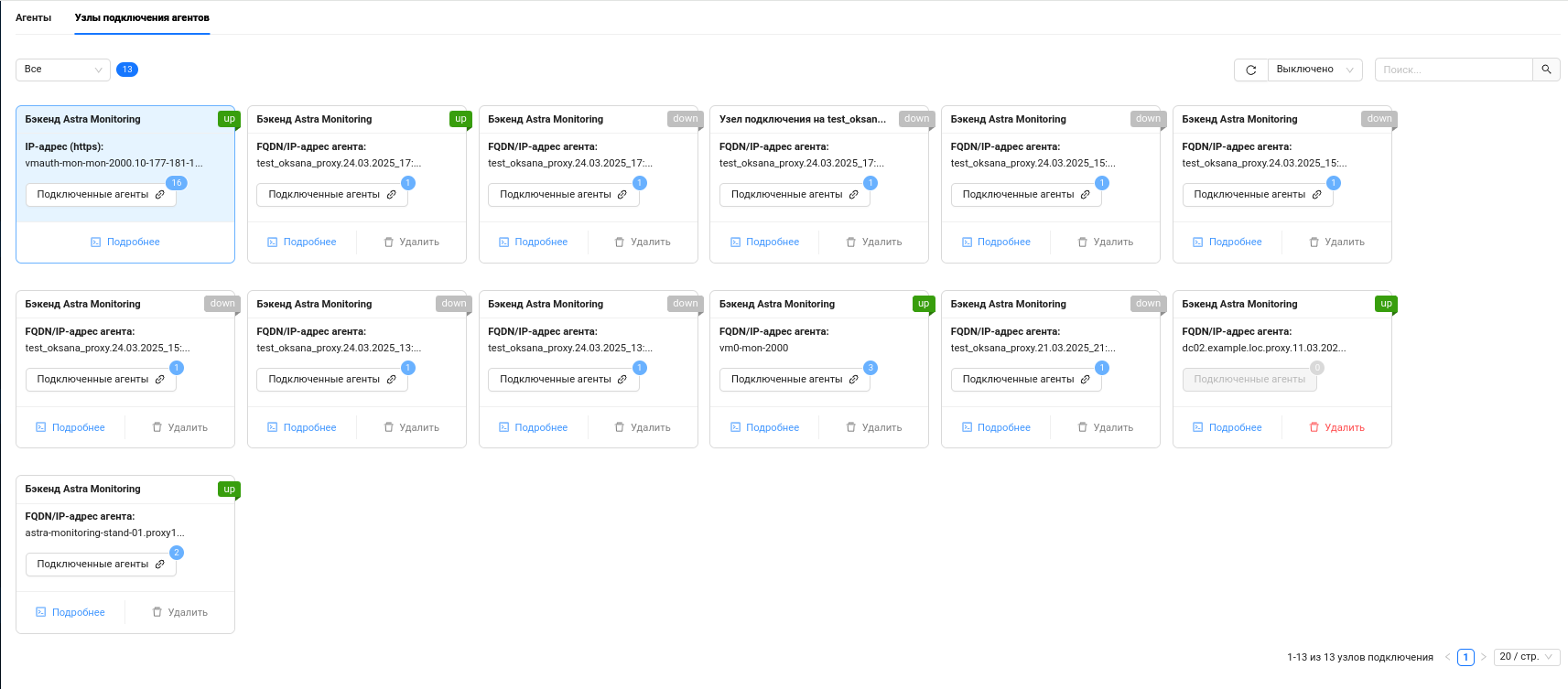Click the refresh icon button
The width and height of the screenshot is (1568, 689).
pos(1250,70)
